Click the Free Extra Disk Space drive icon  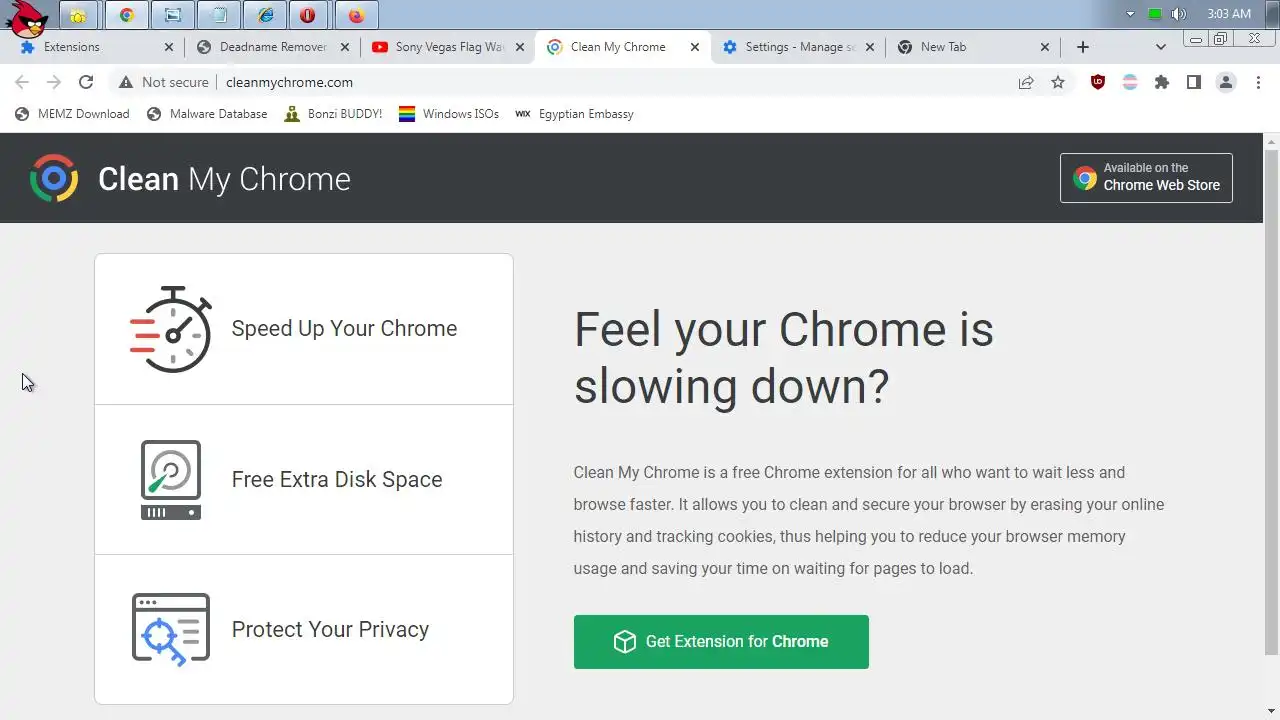click(171, 480)
